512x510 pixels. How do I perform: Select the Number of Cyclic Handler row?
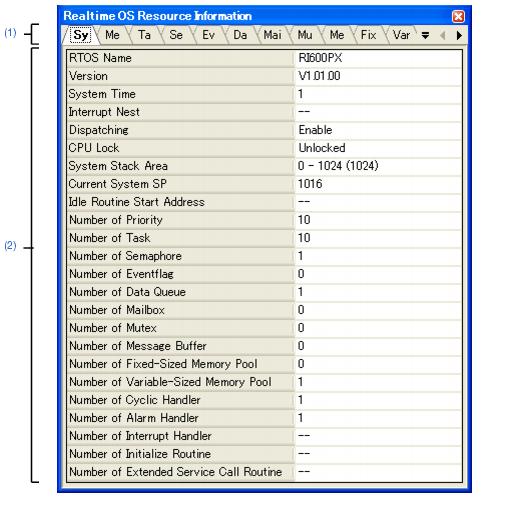[264, 400]
